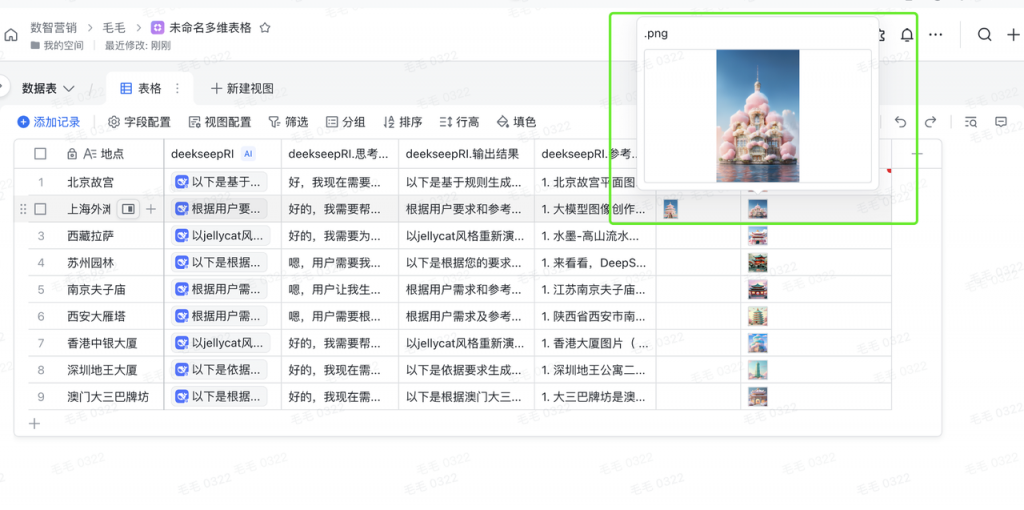The width and height of the screenshot is (1024, 510).
Task: Star the 未命名多维表格 document
Action: point(264,28)
